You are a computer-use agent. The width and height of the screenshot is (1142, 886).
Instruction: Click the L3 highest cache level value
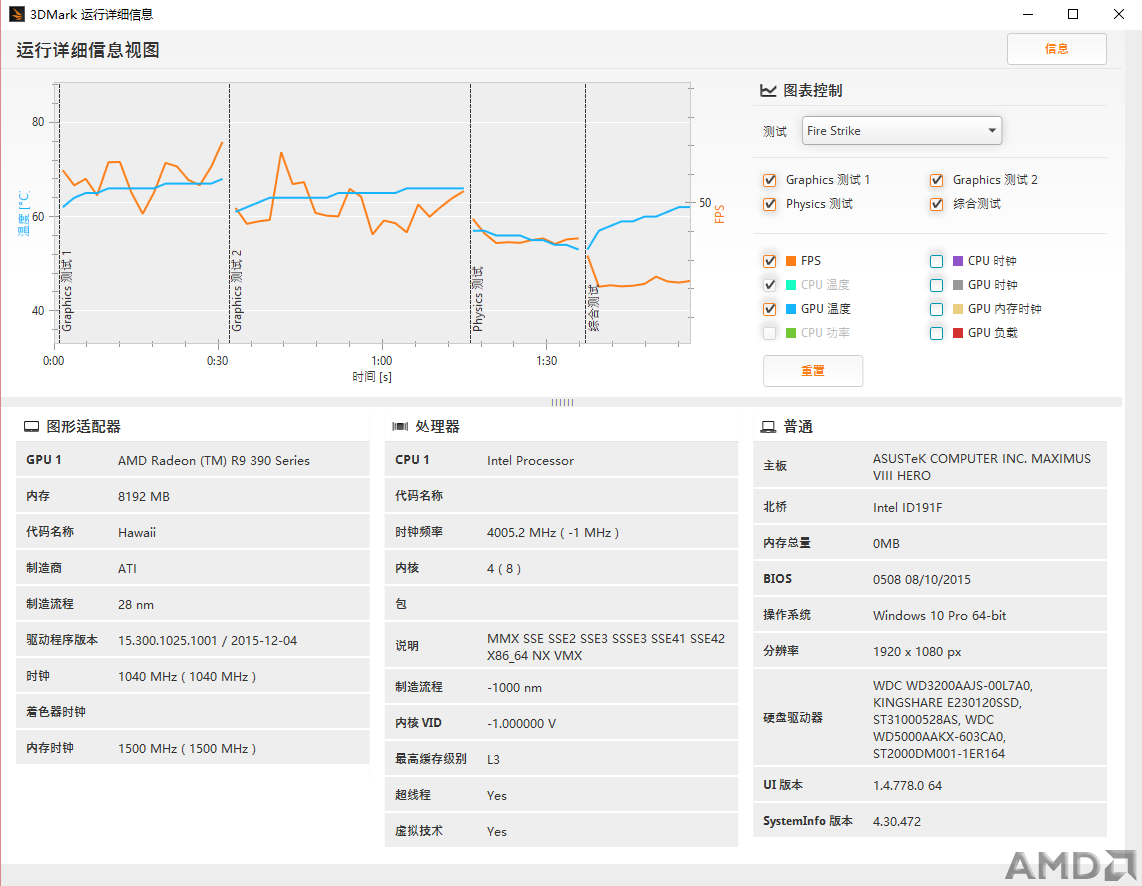(493, 760)
